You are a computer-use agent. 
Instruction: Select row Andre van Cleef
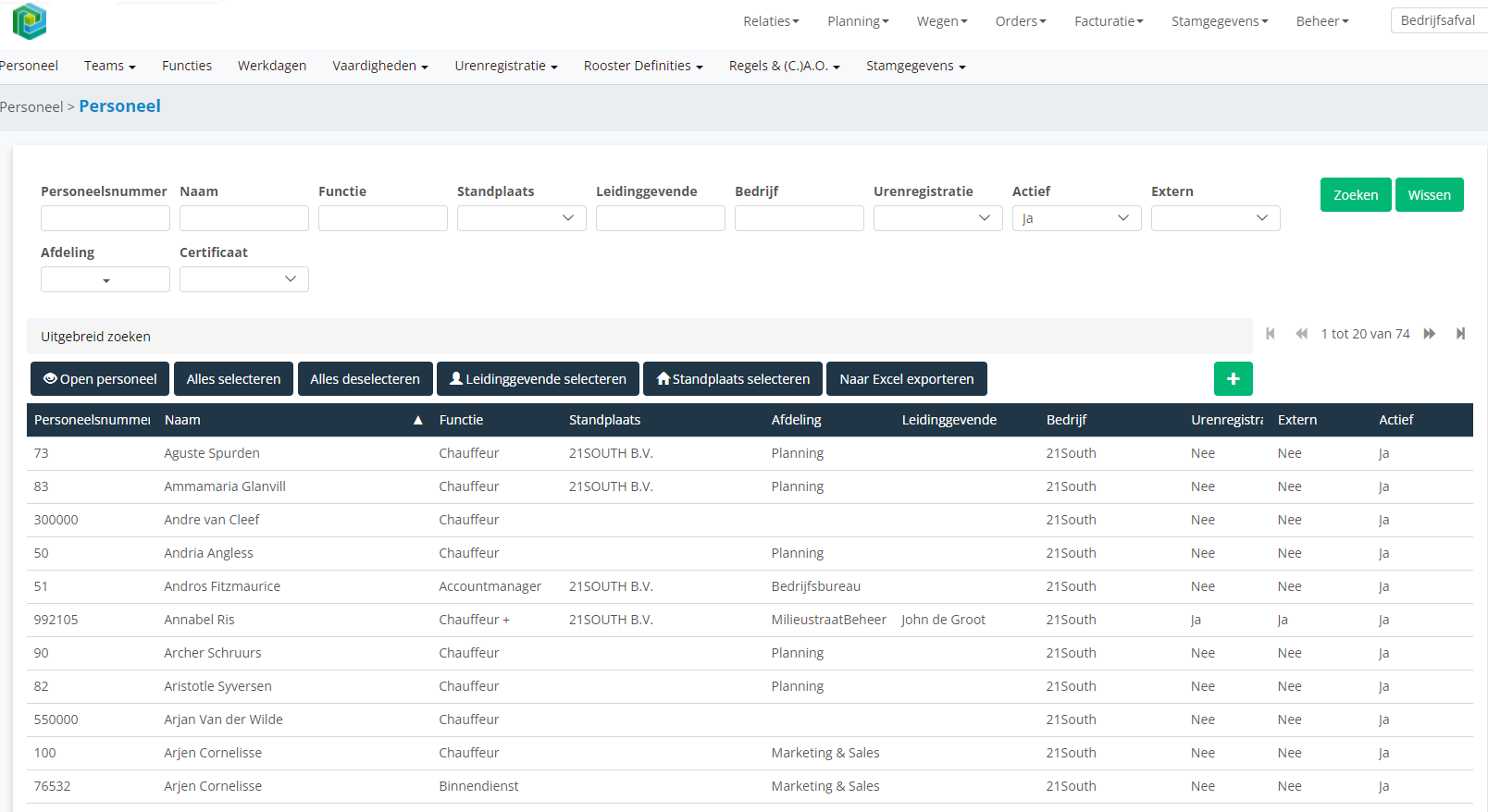[750, 520]
